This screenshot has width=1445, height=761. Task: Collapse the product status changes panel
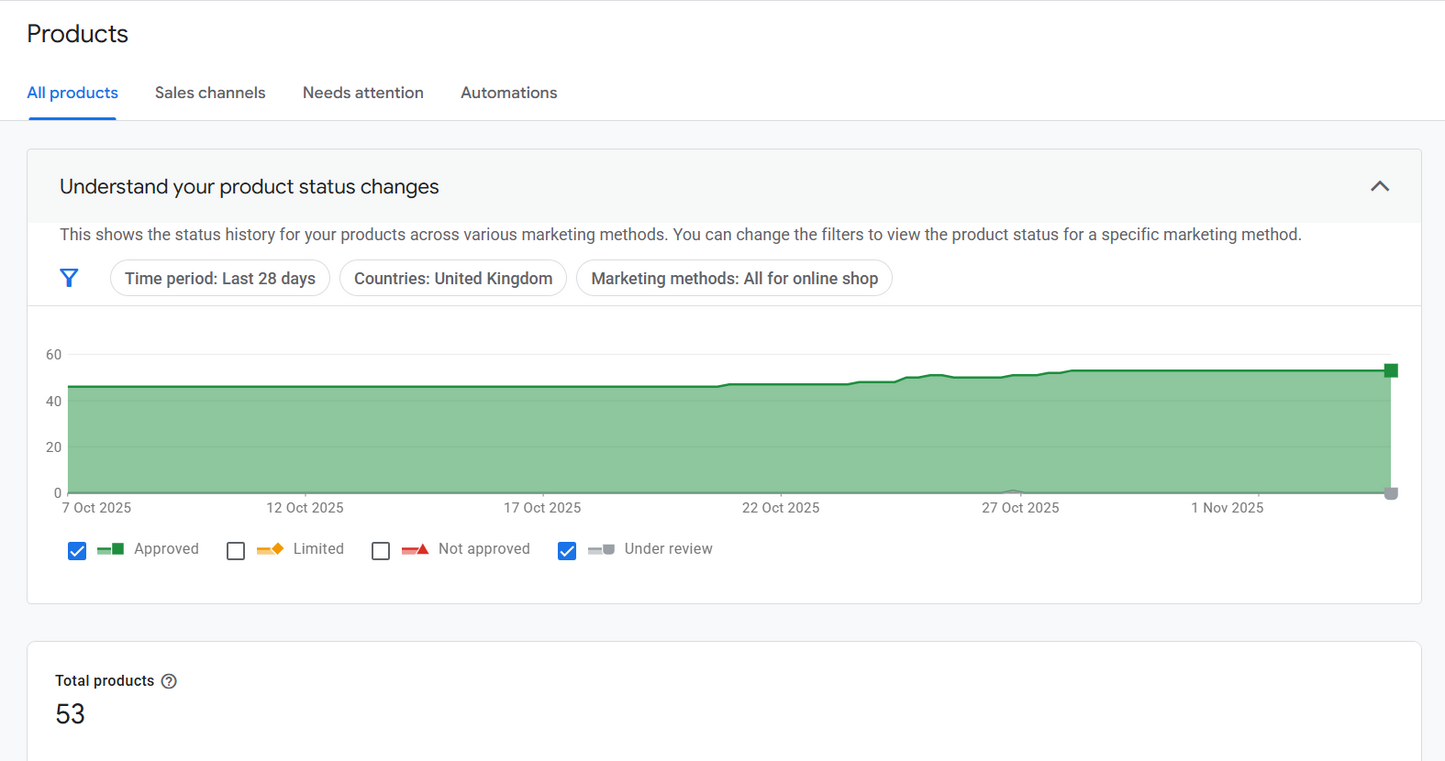(1380, 186)
